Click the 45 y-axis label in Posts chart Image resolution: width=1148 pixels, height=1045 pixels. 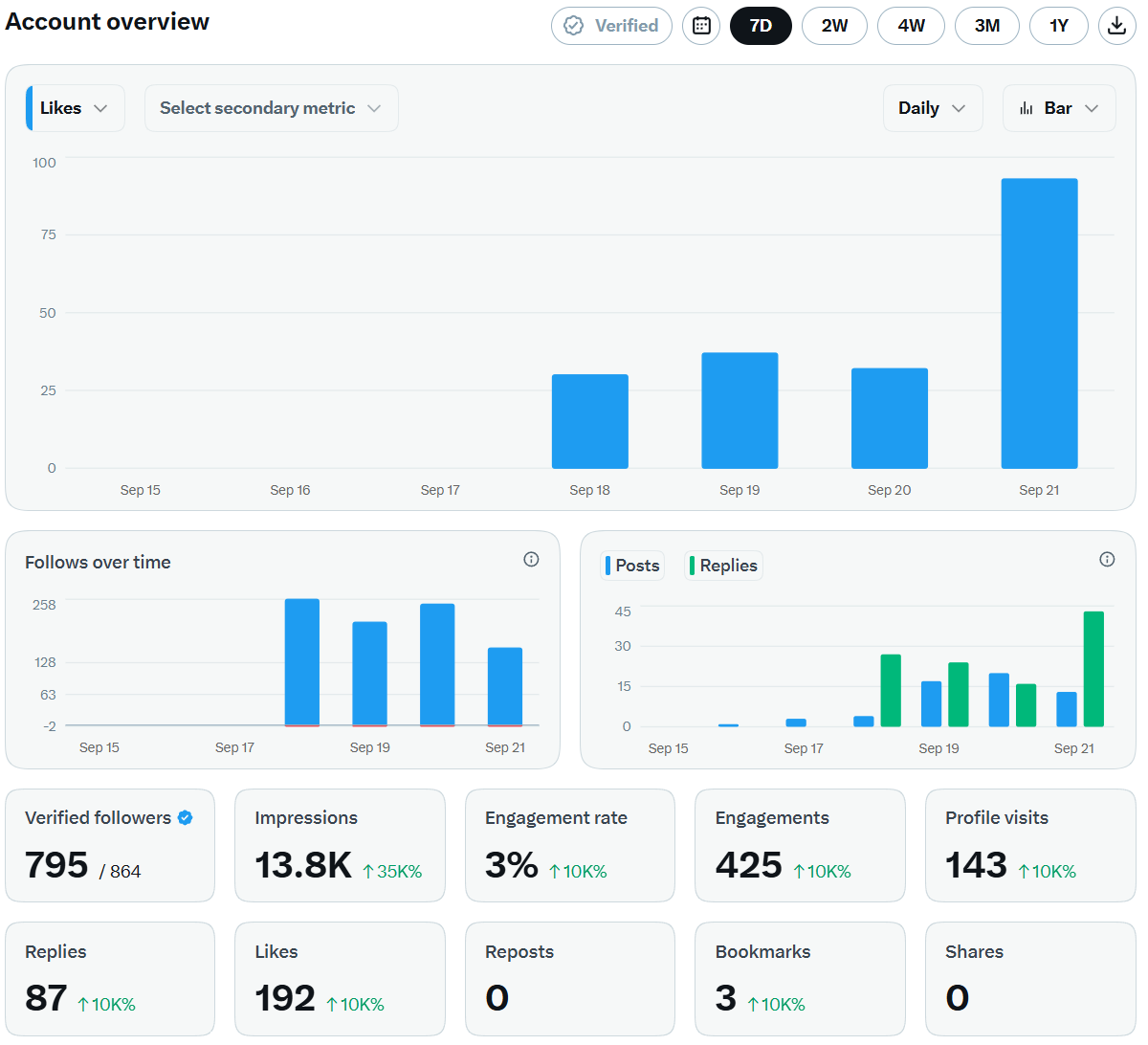[623, 611]
